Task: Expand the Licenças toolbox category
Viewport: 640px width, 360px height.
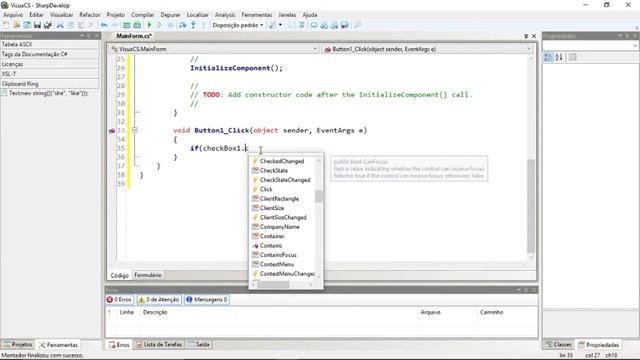Action: coord(49,64)
